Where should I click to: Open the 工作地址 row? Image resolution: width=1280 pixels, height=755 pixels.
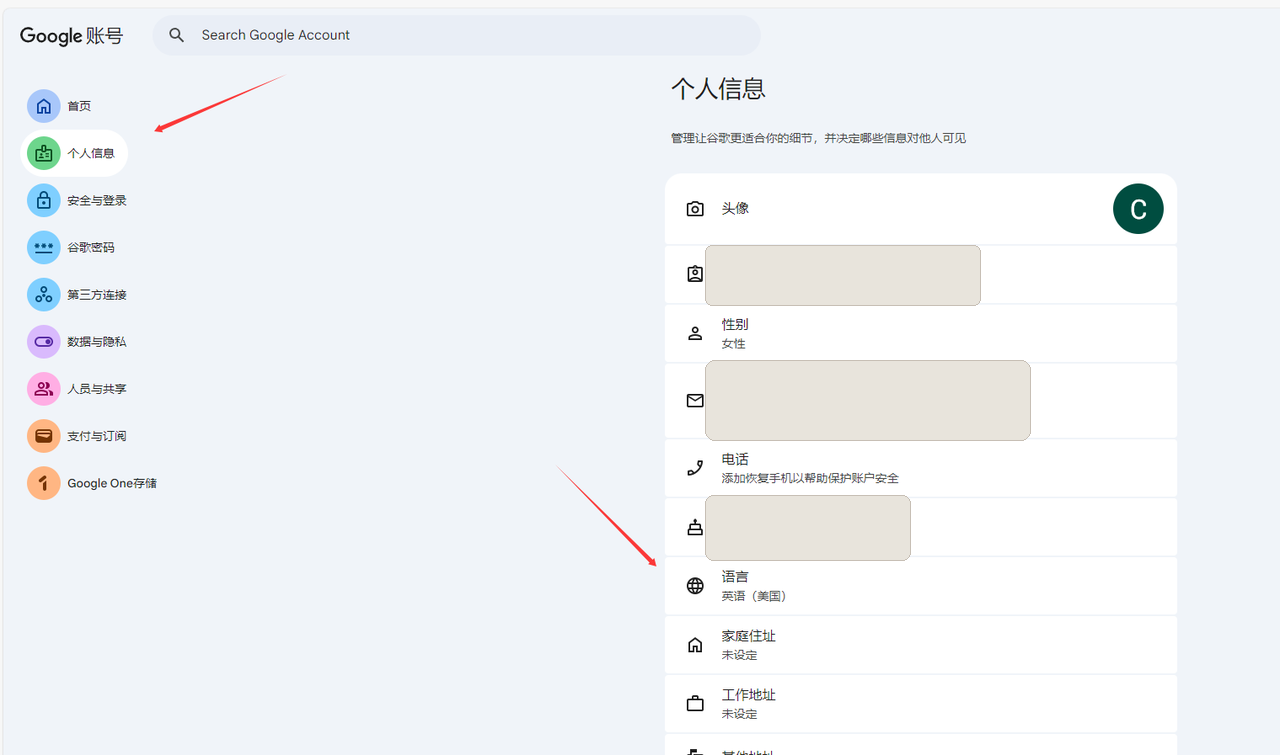921,704
